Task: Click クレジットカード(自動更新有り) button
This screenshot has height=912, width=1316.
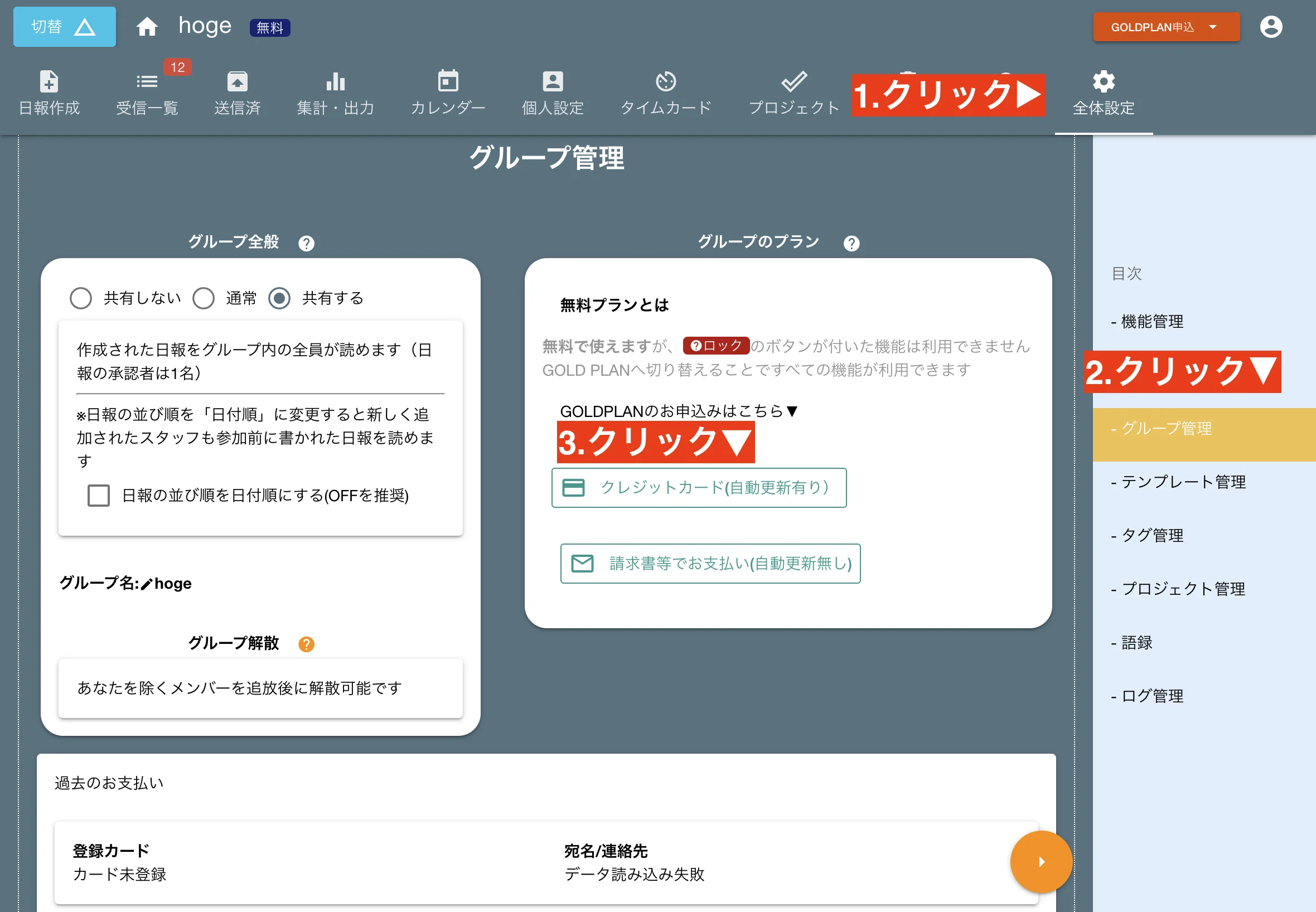Action: tap(699, 487)
